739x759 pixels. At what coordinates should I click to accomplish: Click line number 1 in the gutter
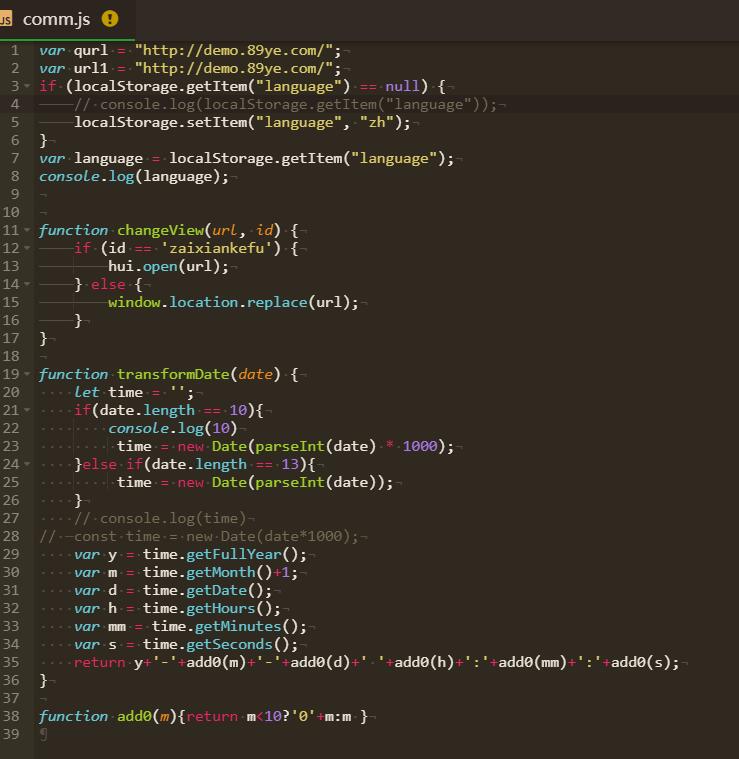15,50
